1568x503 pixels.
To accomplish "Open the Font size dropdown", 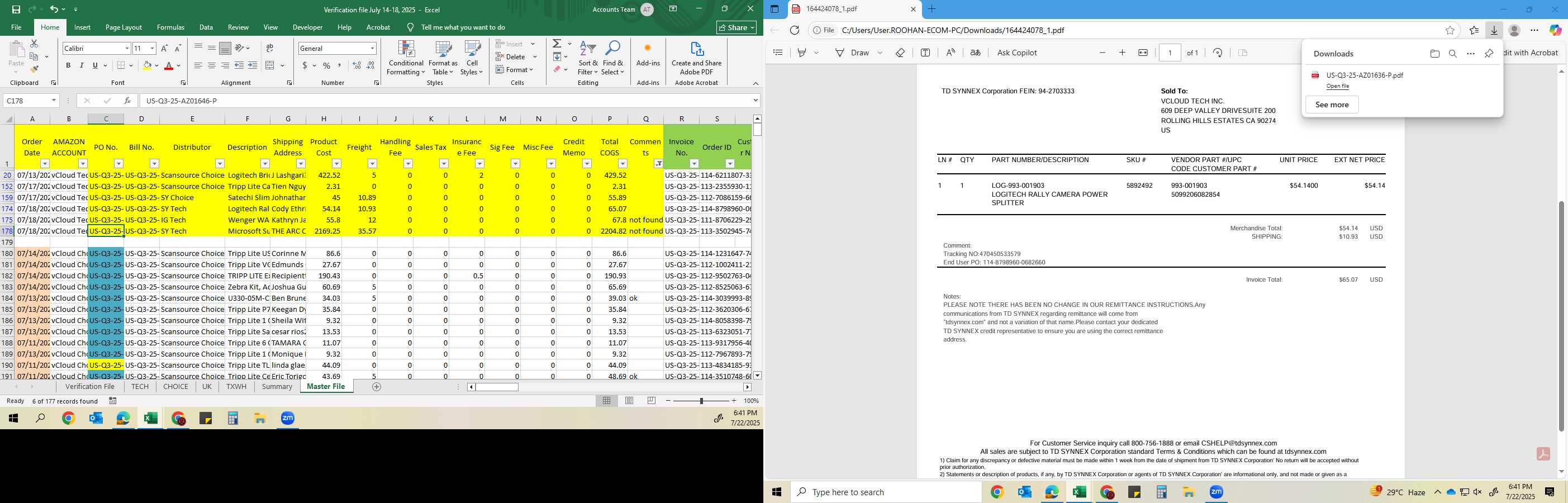I will 152,48.
